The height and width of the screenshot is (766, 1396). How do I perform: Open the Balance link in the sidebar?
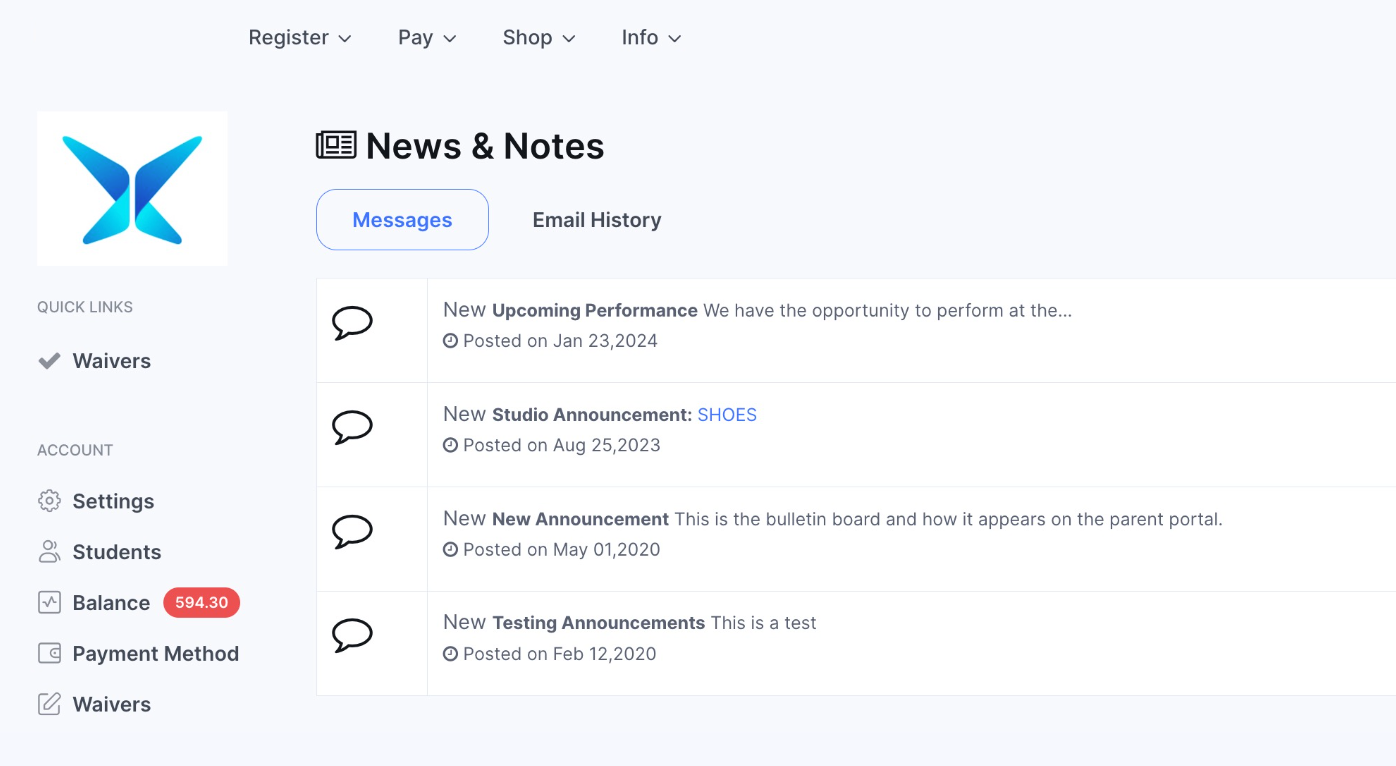click(x=111, y=603)
